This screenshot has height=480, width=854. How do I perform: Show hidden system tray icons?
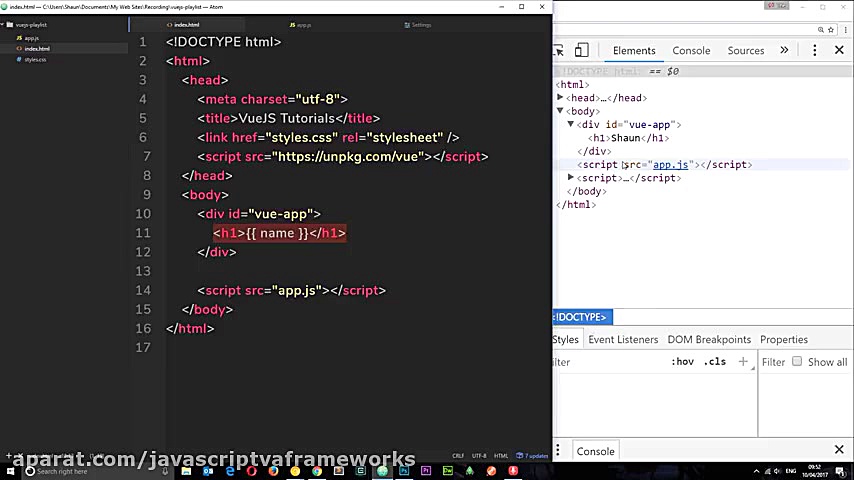point(756,471)
